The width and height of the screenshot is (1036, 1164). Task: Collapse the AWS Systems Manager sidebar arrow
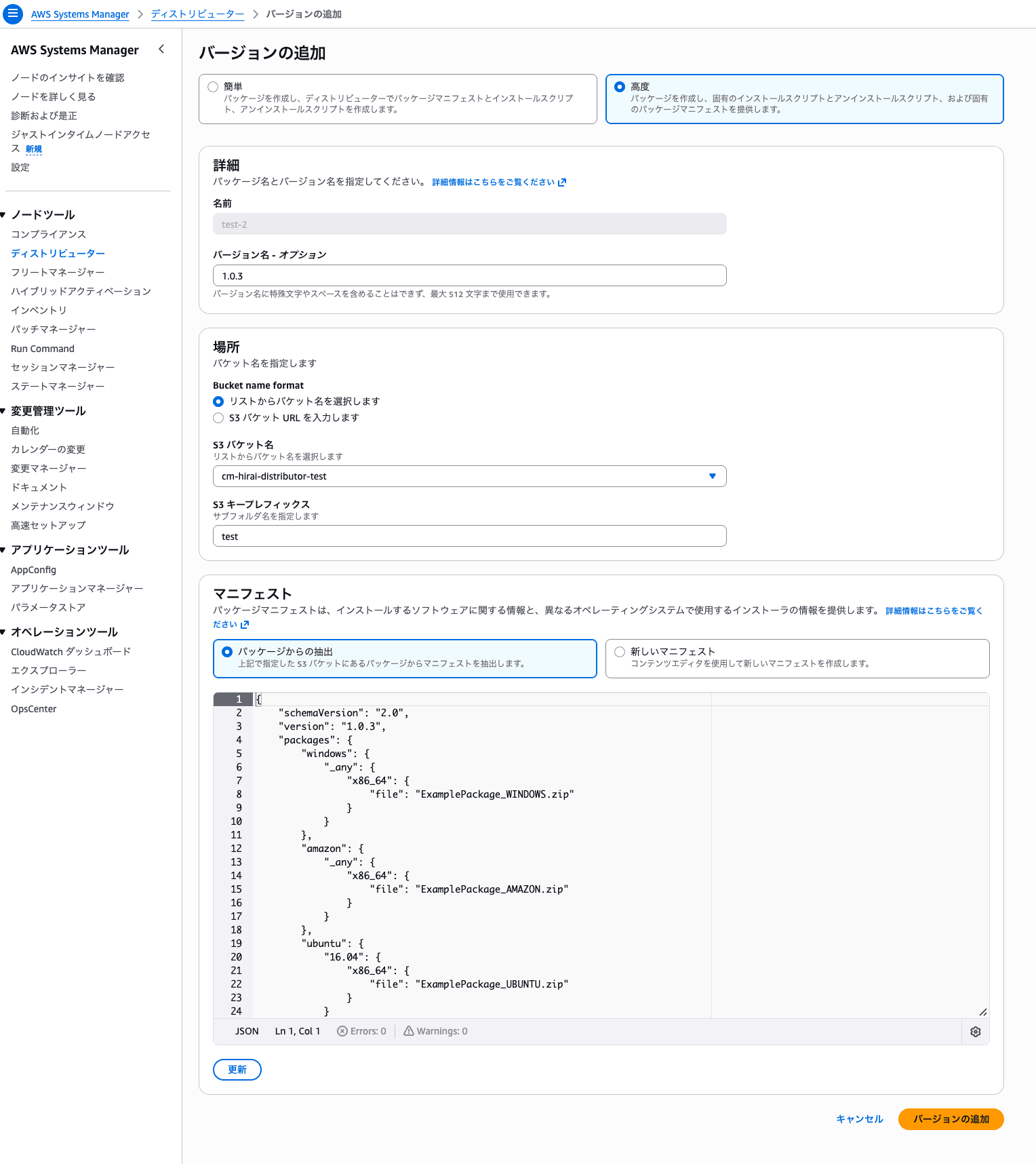(161, 49)
